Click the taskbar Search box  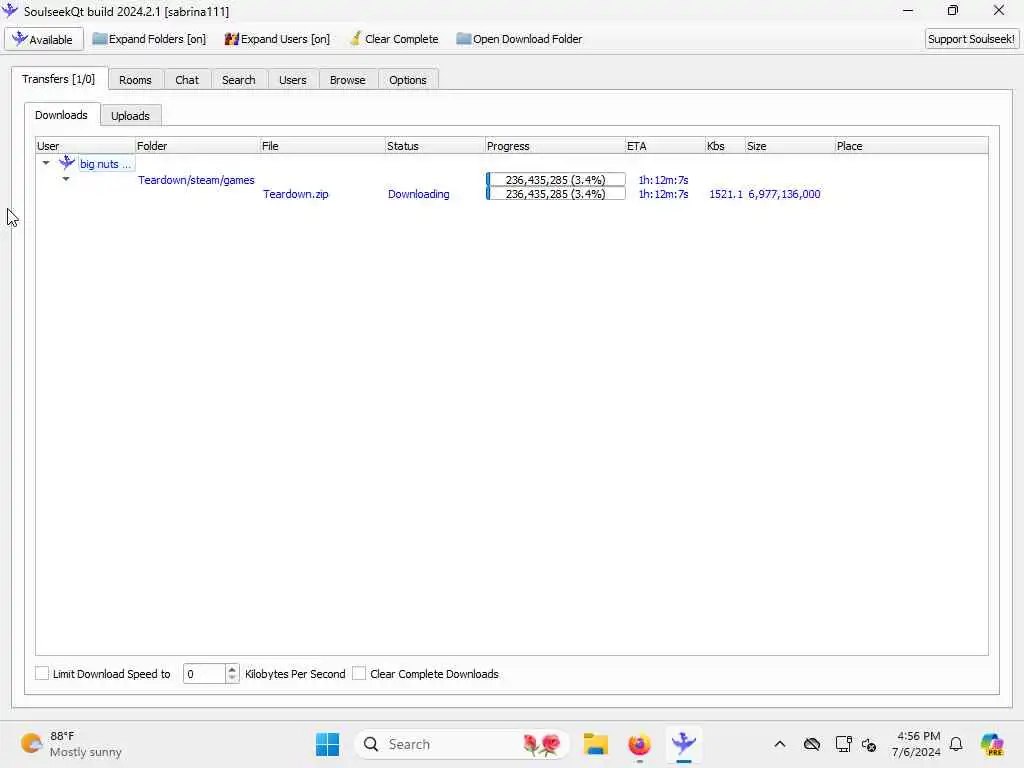462,744
